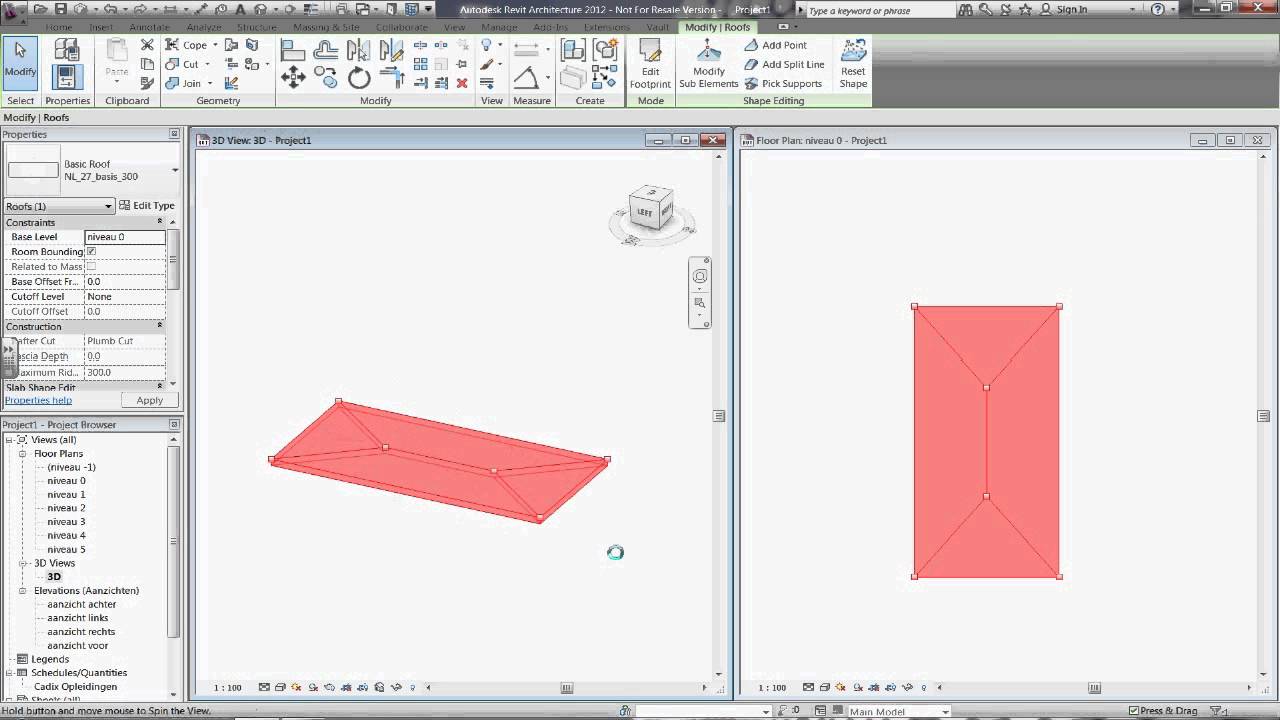Click the Trim/Extend to Corner icon

point(391,78)
